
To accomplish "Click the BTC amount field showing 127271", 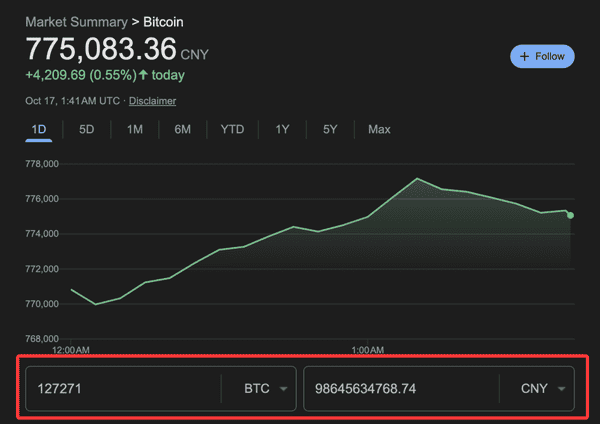I will coord(120,388).
